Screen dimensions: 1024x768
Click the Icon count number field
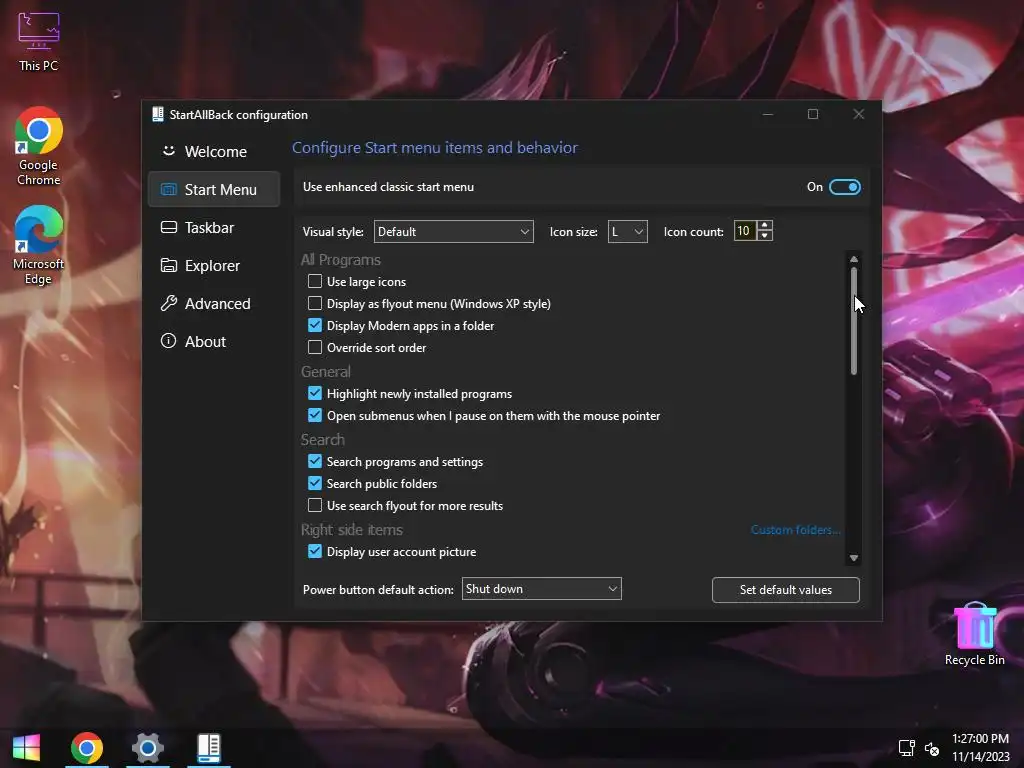pos(745,231)
